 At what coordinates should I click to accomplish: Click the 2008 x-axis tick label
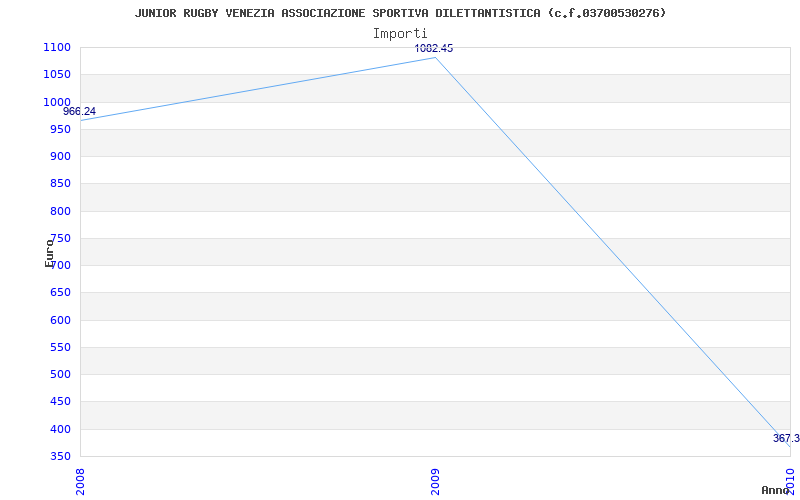tap(80, 481)
